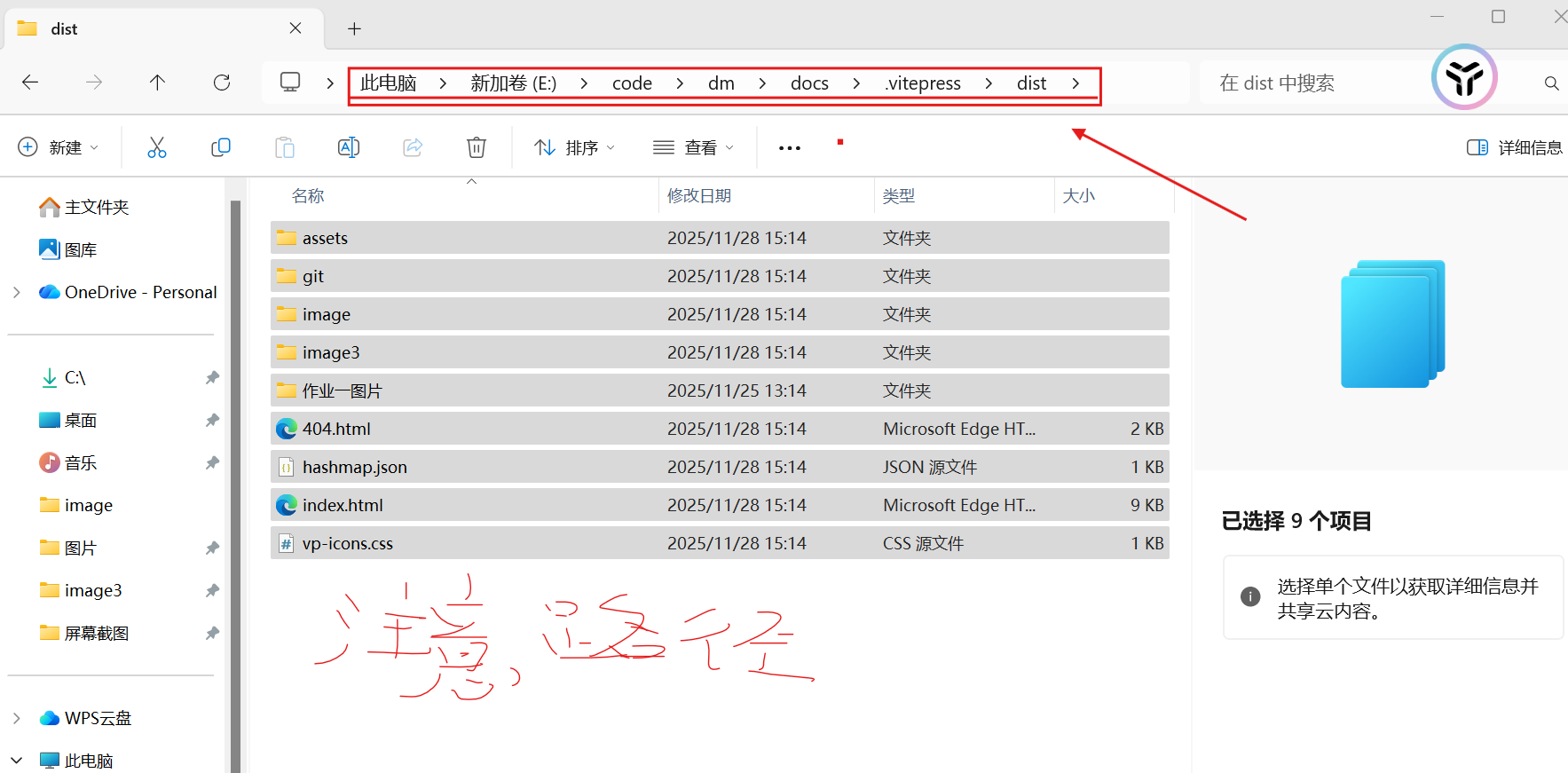The height and width of the screenshot is (773, 1568).
Task: Click the dm breadcrumb segment
Action: [x=721, y=83]
